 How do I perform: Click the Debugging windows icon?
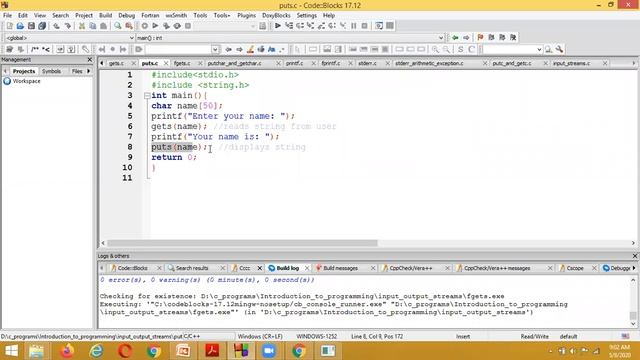point(379,26)
